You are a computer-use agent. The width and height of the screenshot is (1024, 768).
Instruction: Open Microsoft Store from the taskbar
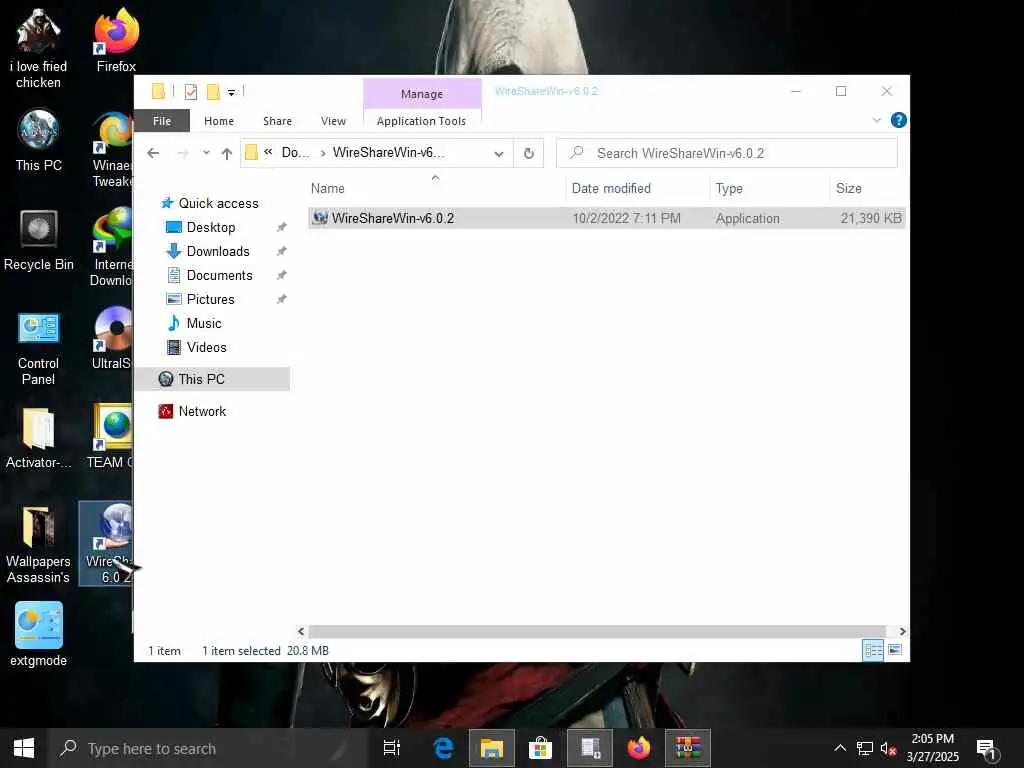(540, 748)
